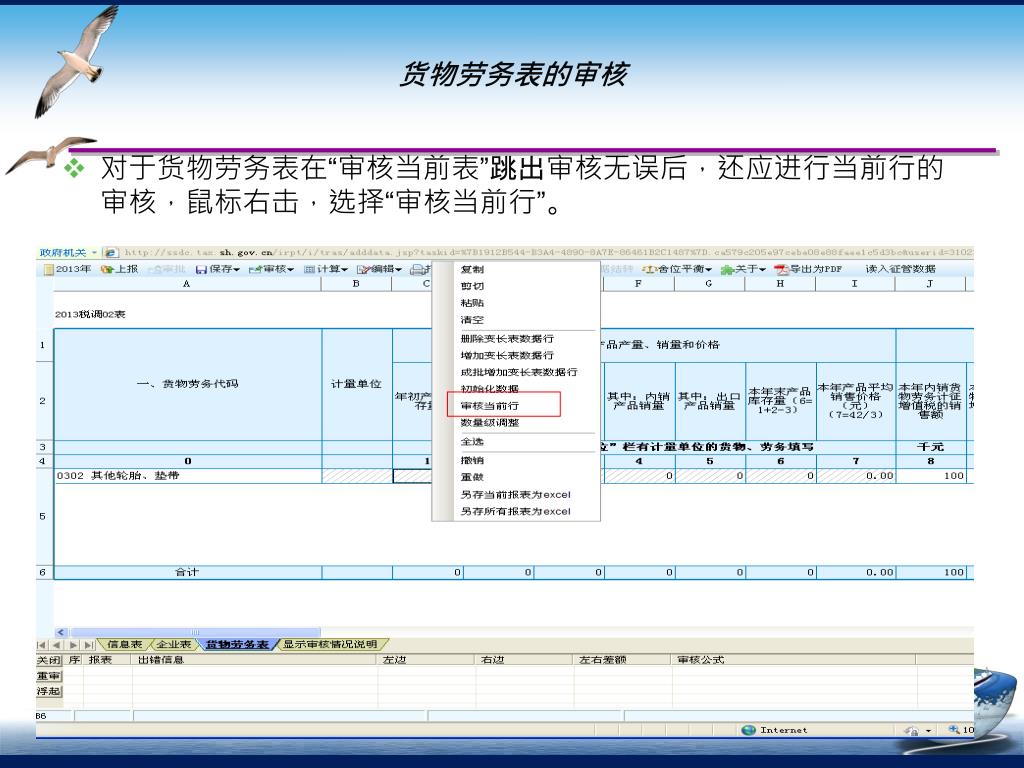Click the last-sheet navigation arrow
The height and width of the screenshot is (768, 1024).
[x=88, y=645]
